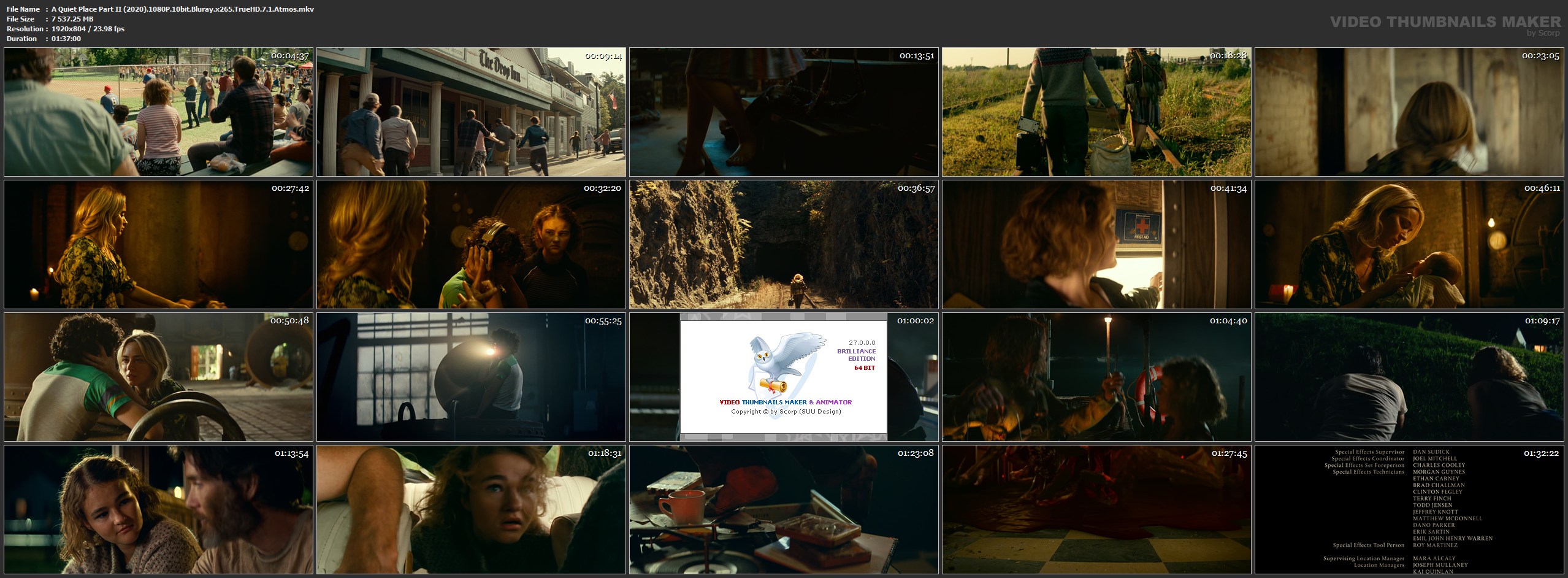Click the coffee cup thumbnail at 01:23:08

[784, 510]
